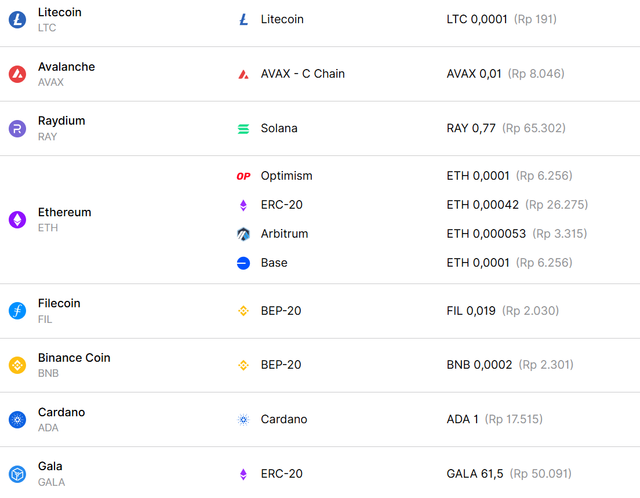Click the ETH 0,000053 fee value
The width and height of the screenshot is (640, 498).
pos(486,234)
